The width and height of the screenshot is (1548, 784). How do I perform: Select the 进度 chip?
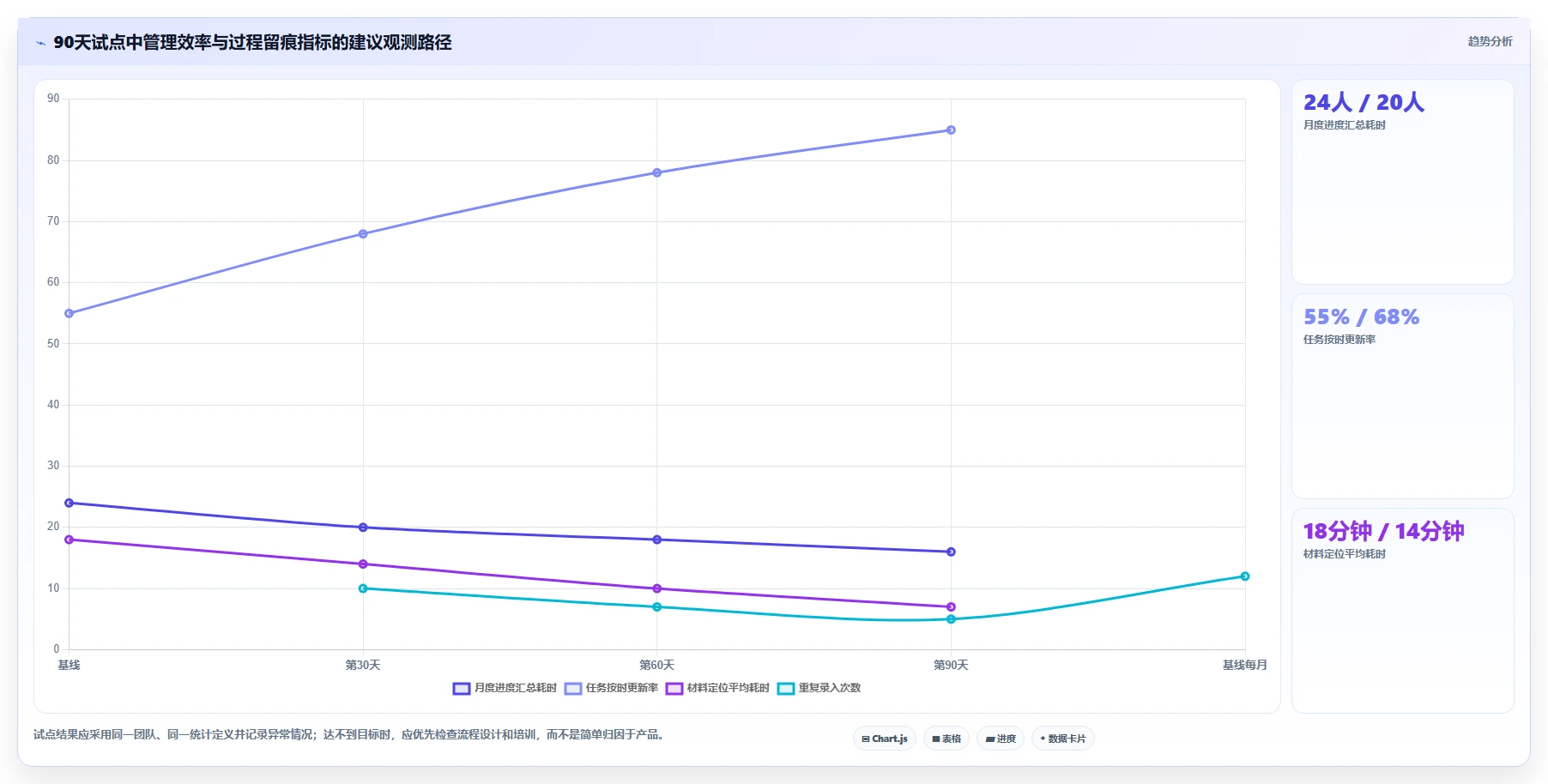coord(1001,739)
